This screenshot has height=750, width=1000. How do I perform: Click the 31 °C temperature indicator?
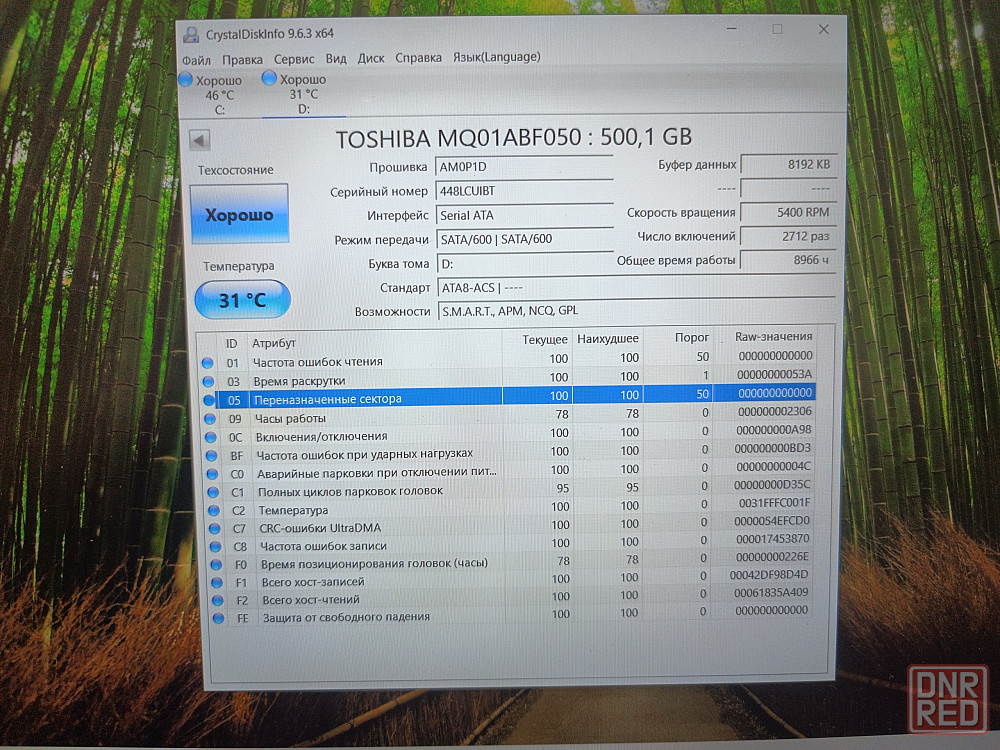click(x=242, y=300)
